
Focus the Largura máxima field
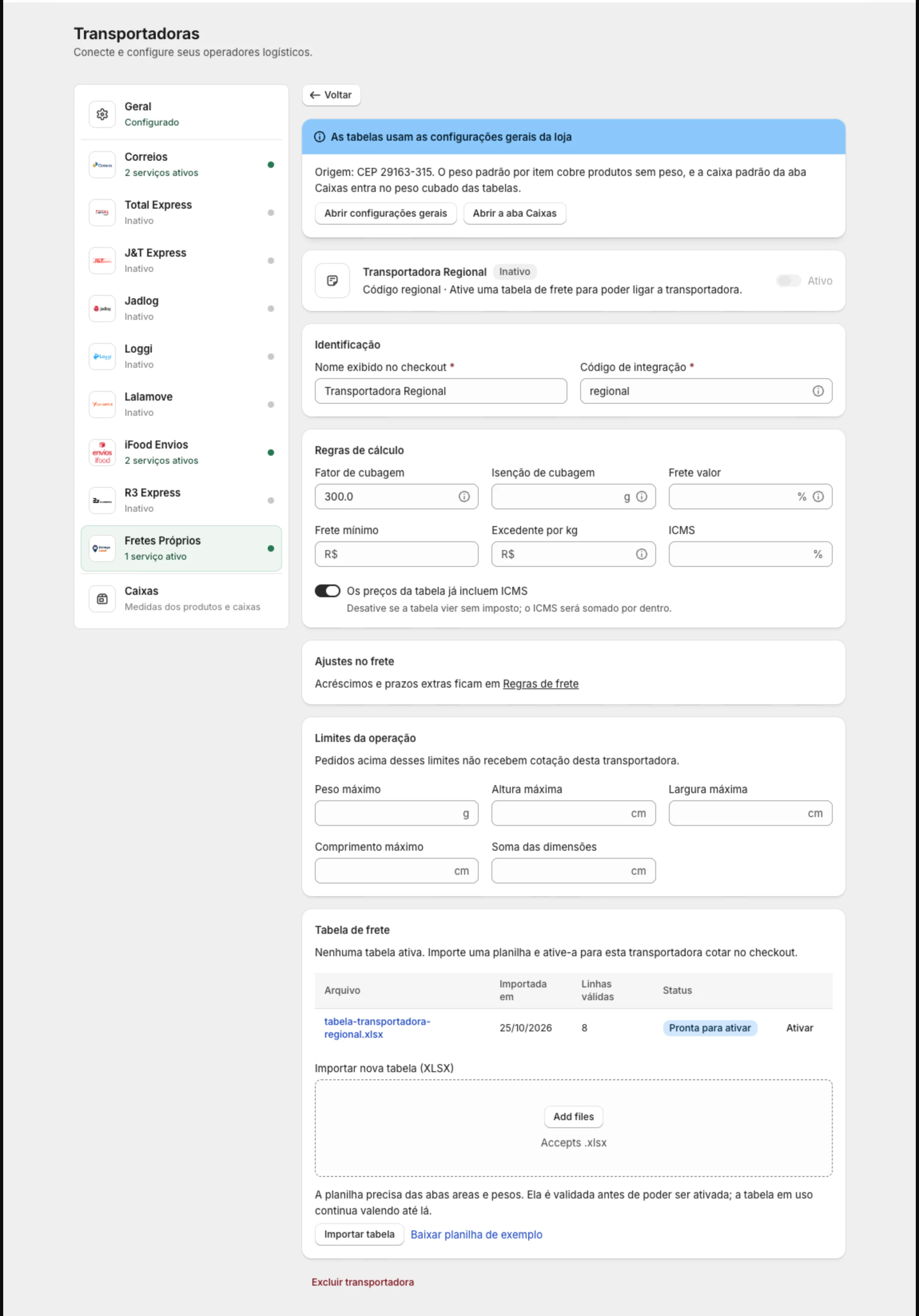pos(750,814)
